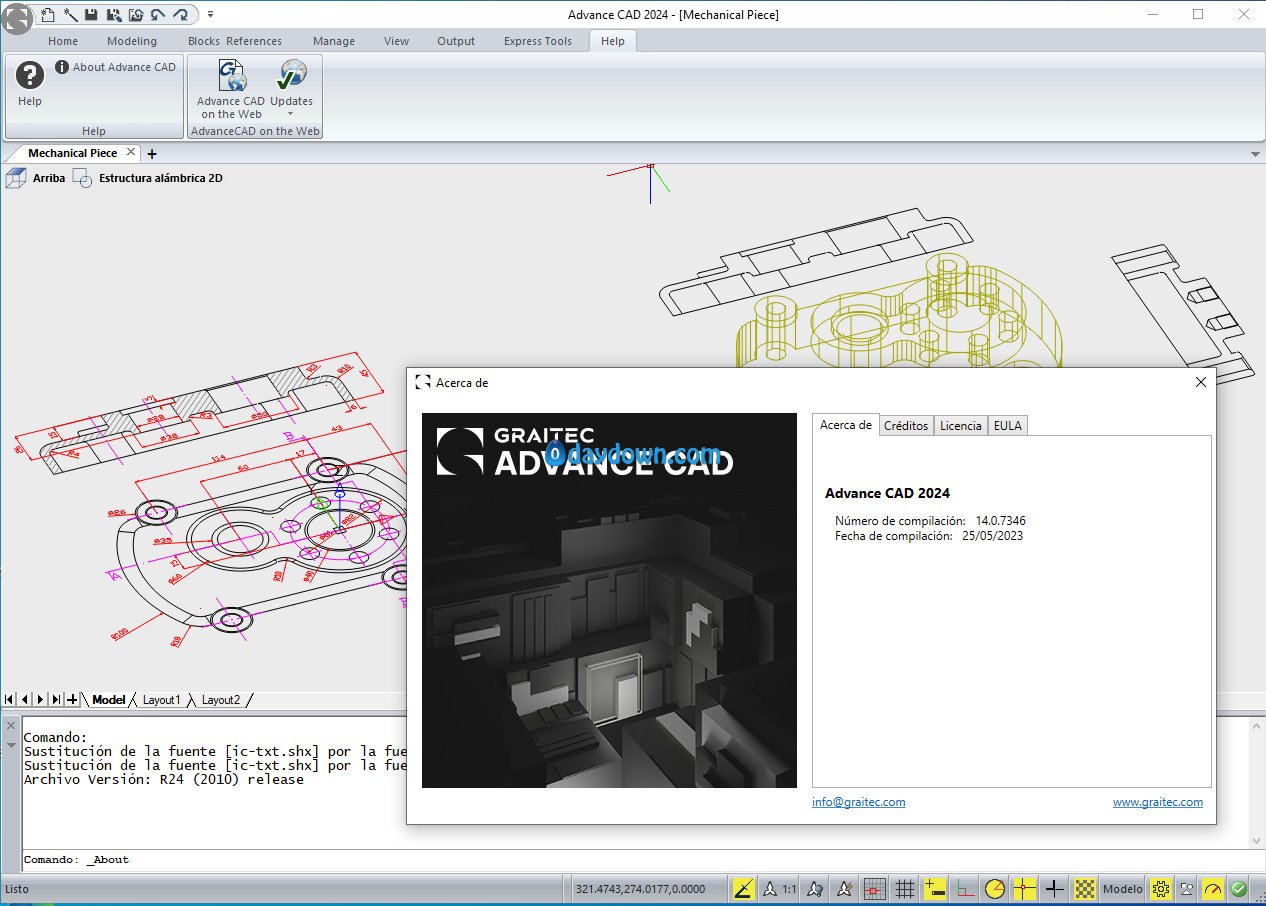
Task: Click the Help question mark ribbon button
Action: [30, 84]
